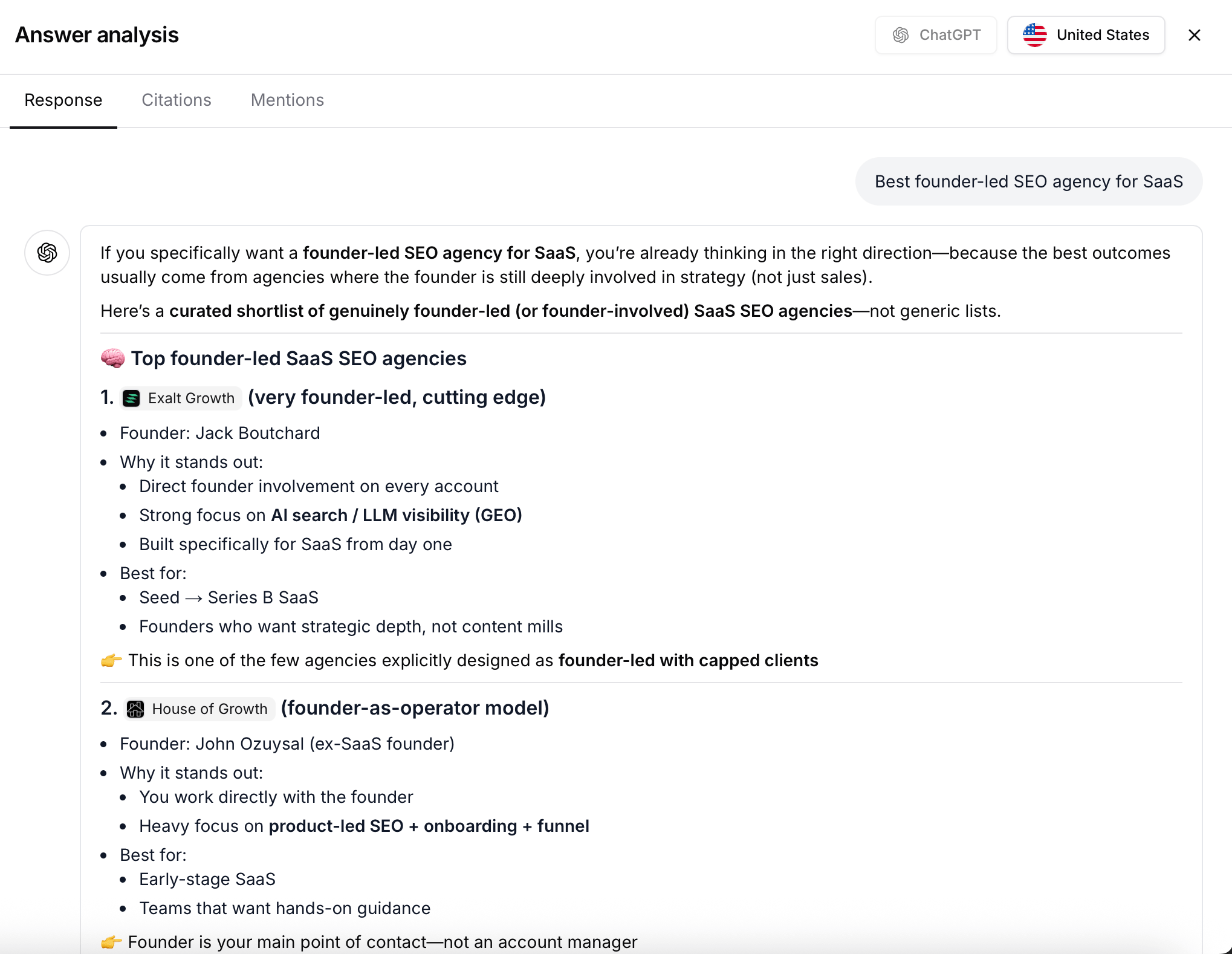Switch to the Mentions tab

pos(287,100)
